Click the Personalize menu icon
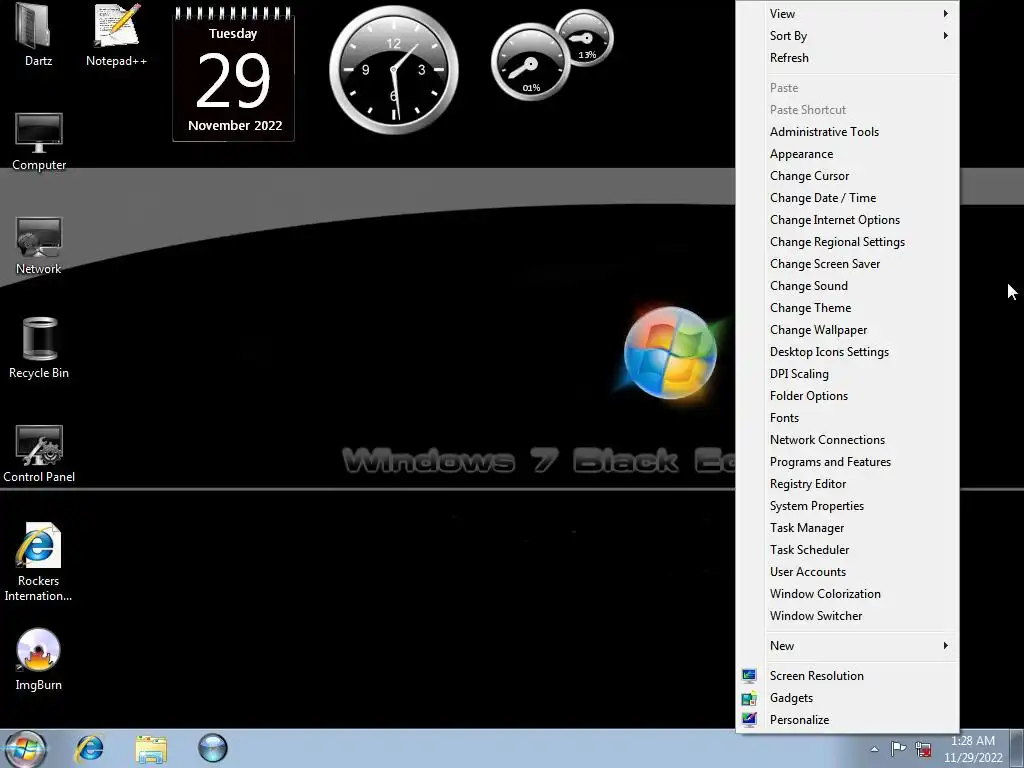 click(749, 720)
